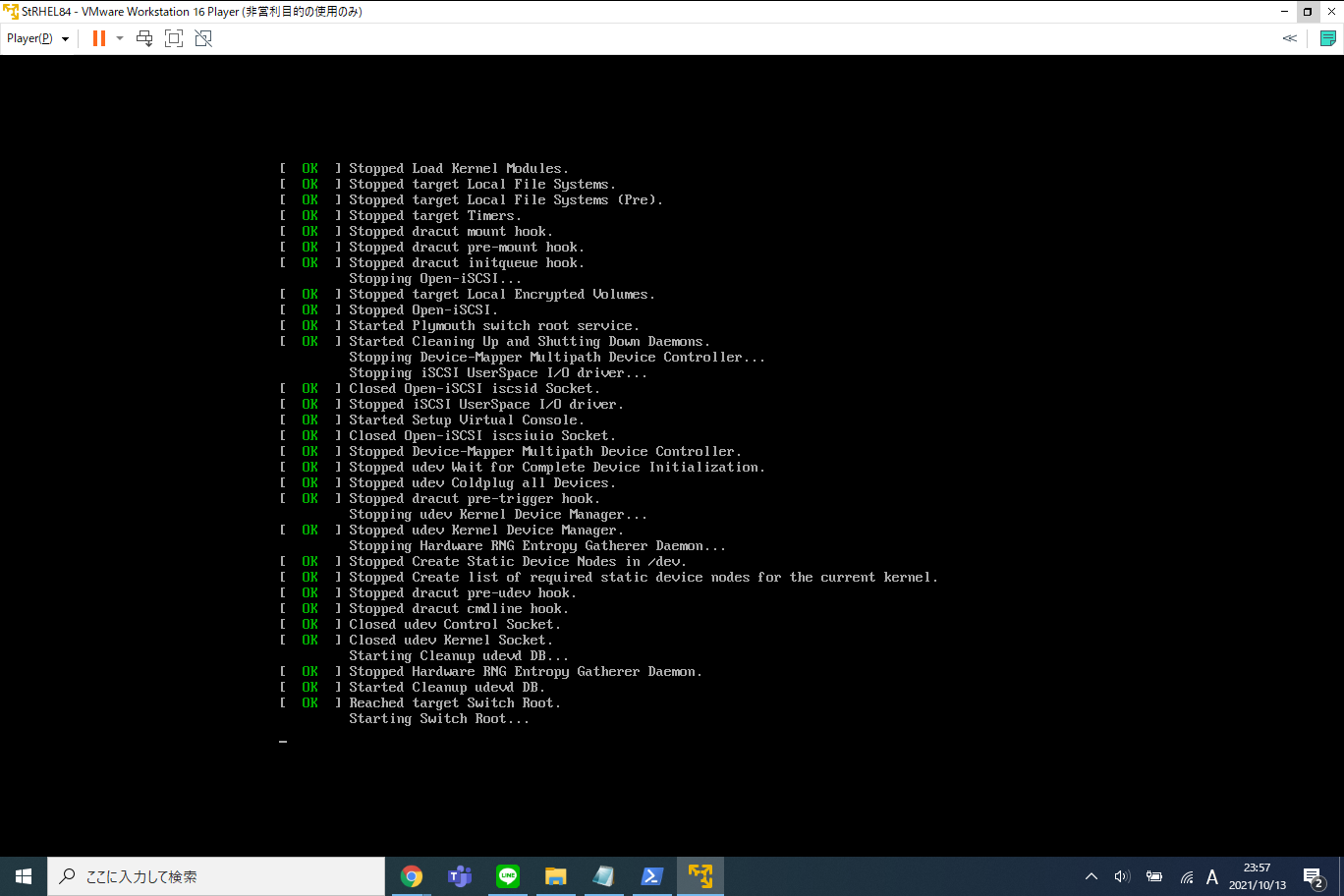
Task: Launch Google Chrome from the taskbar
Action: pyautogui.click(x=412, y=876)
